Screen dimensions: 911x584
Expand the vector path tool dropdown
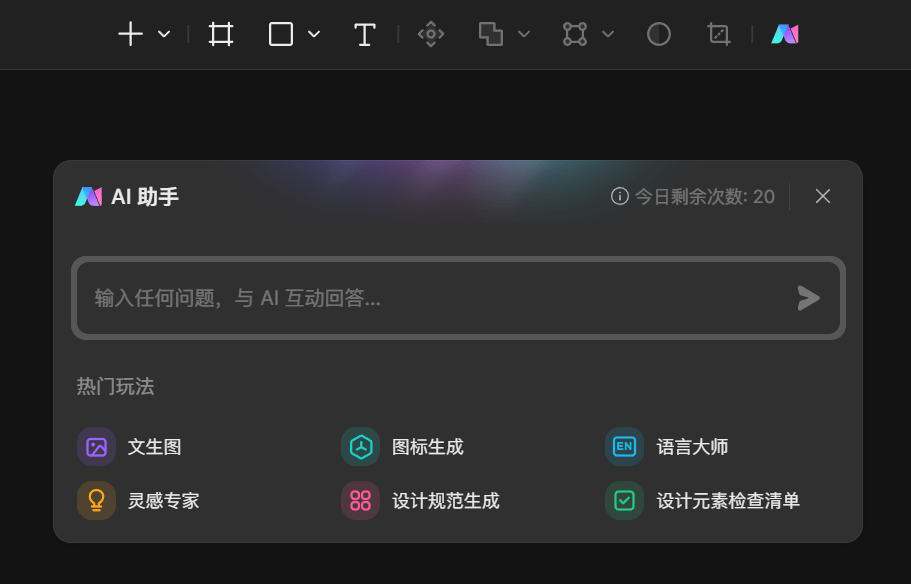click(x=608, y=34)
